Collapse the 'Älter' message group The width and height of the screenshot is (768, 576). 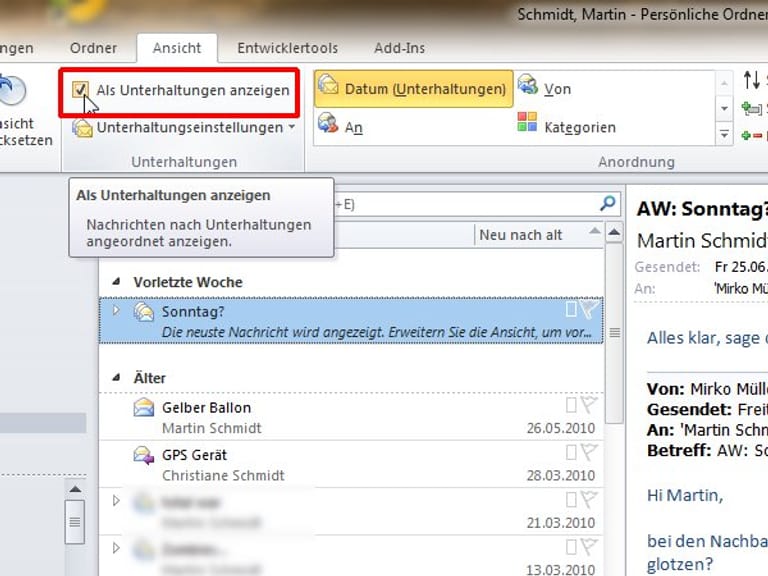(x=118, y=379)
